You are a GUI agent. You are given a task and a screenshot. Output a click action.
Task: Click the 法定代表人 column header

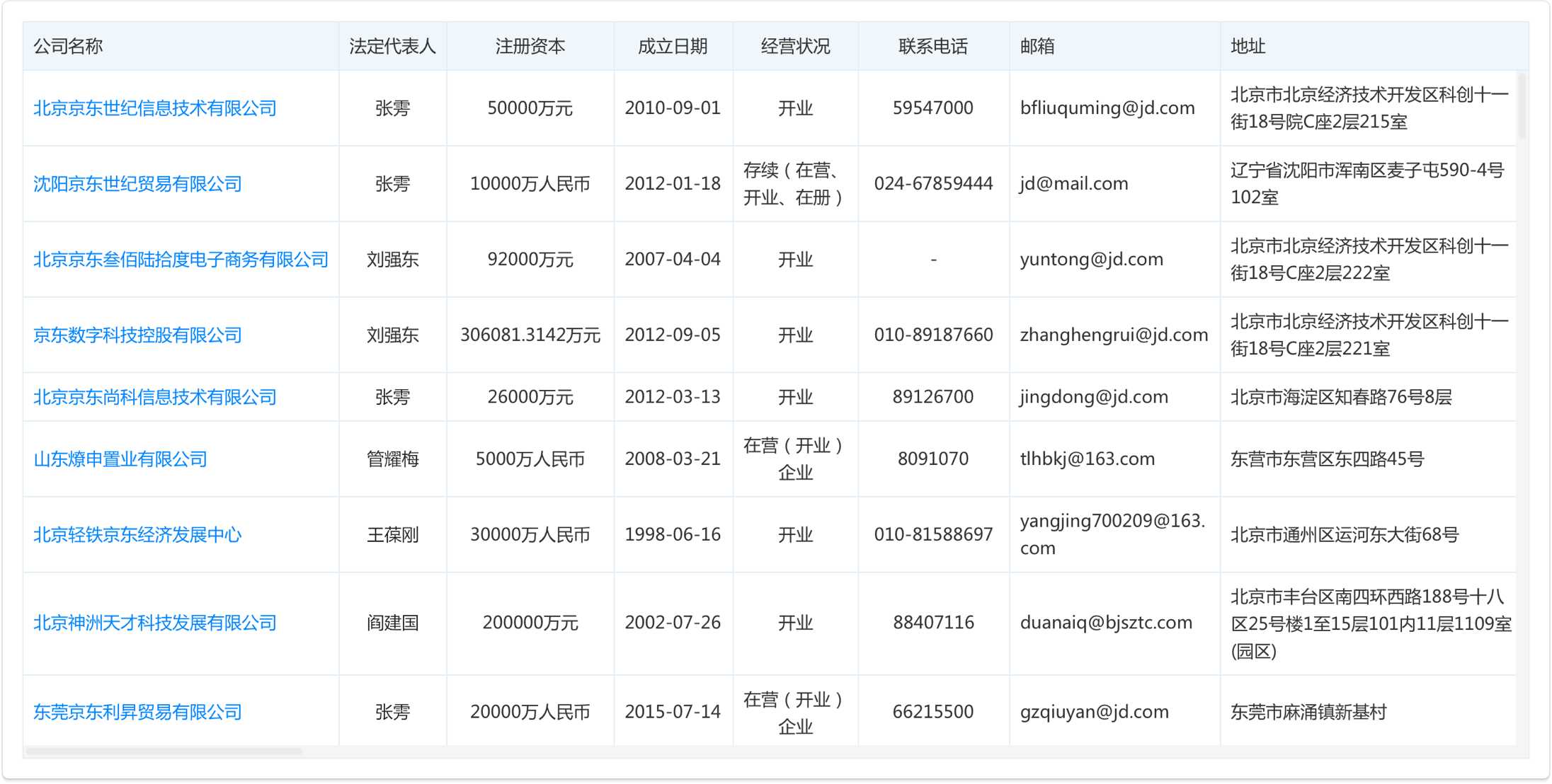392,47
